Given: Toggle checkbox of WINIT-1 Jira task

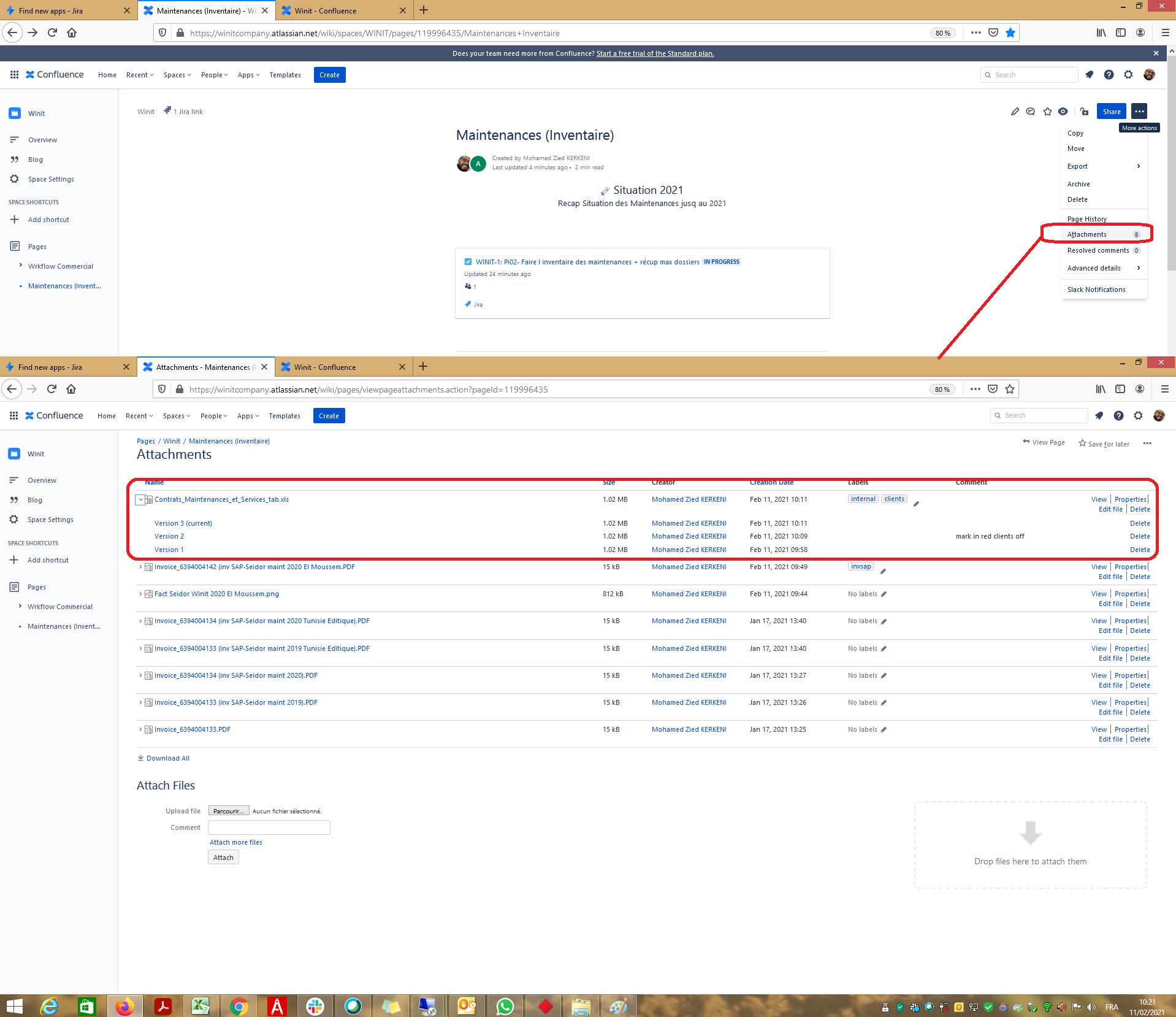Looking at the screenshot, I should tap(468, 262).
